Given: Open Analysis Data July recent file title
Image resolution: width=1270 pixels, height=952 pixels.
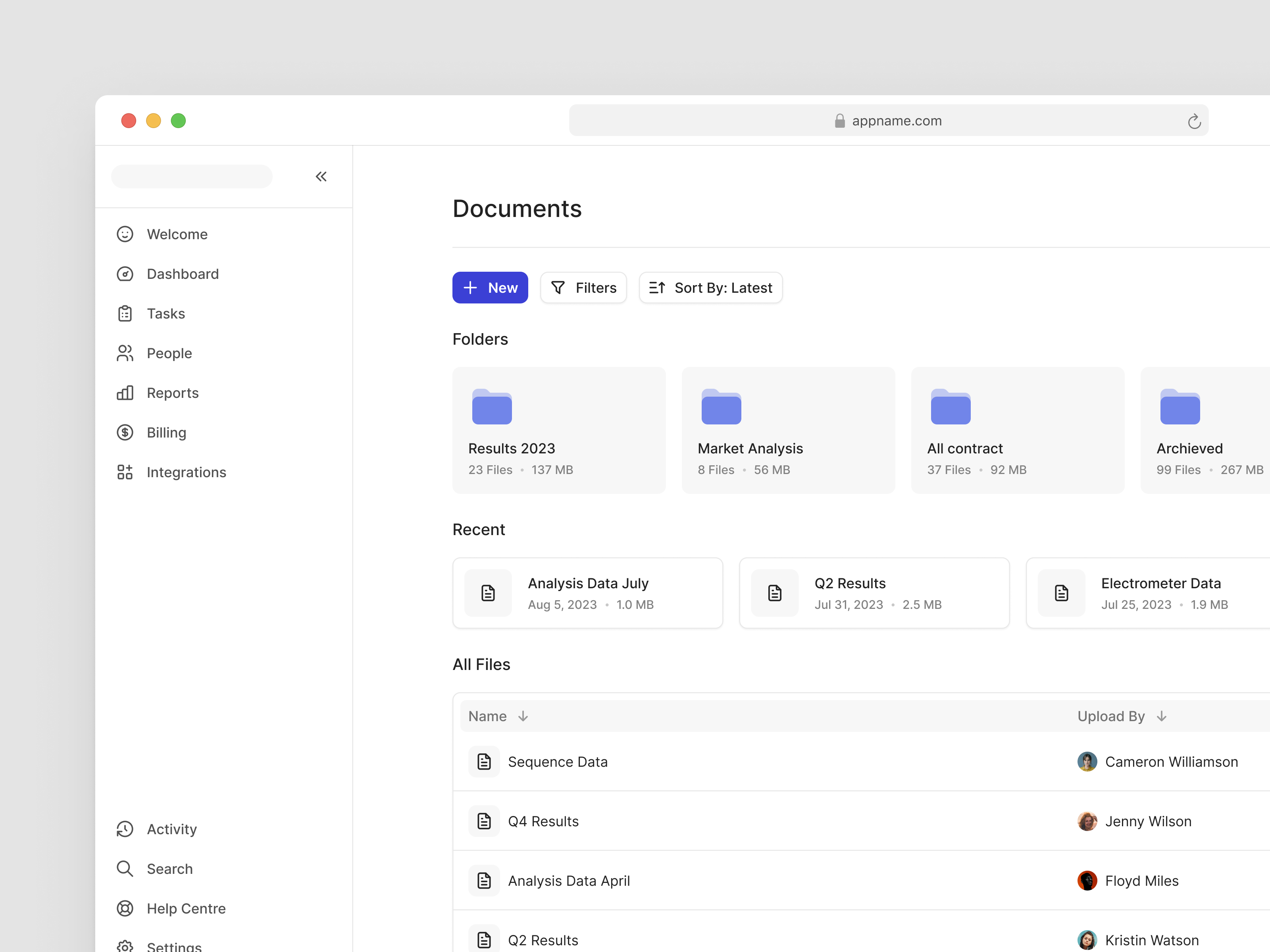Looking at the screenshot, I should [588, 583].
